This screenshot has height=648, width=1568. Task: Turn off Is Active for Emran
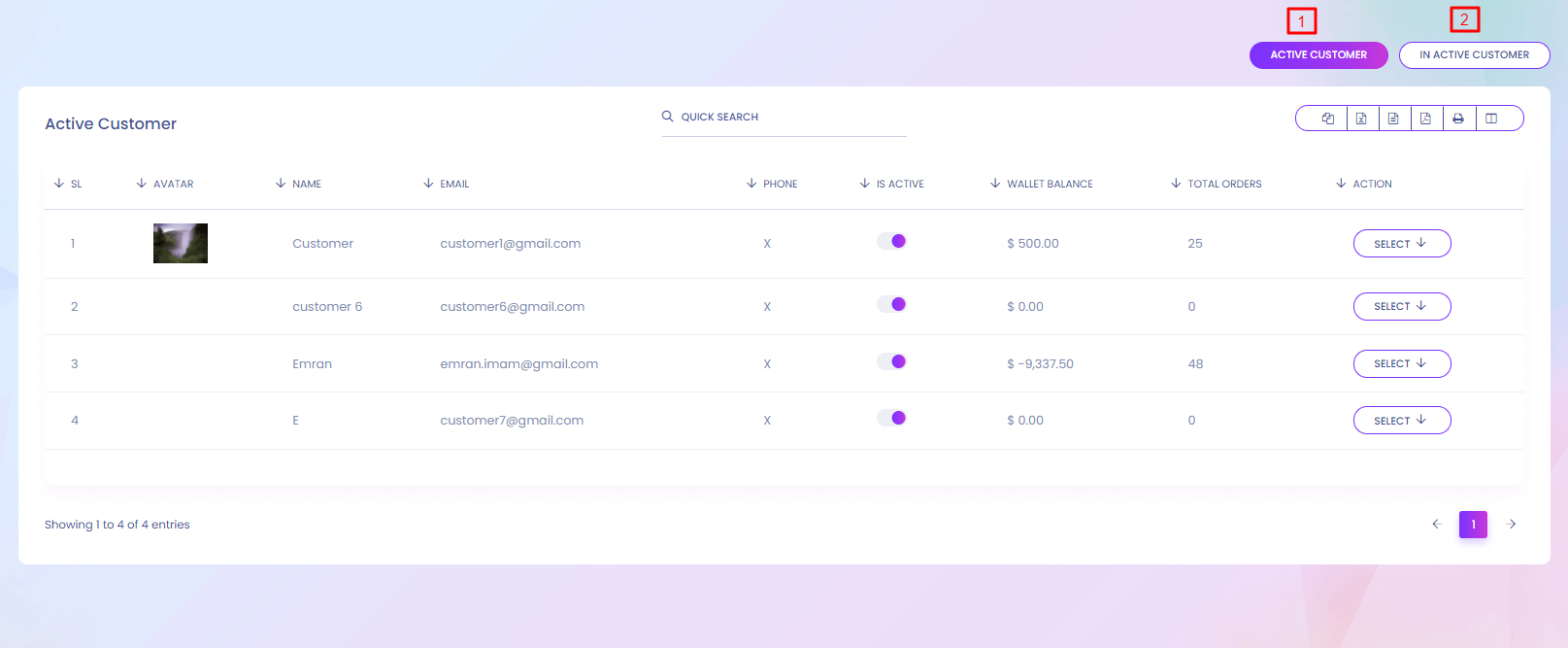pos(891,362)
